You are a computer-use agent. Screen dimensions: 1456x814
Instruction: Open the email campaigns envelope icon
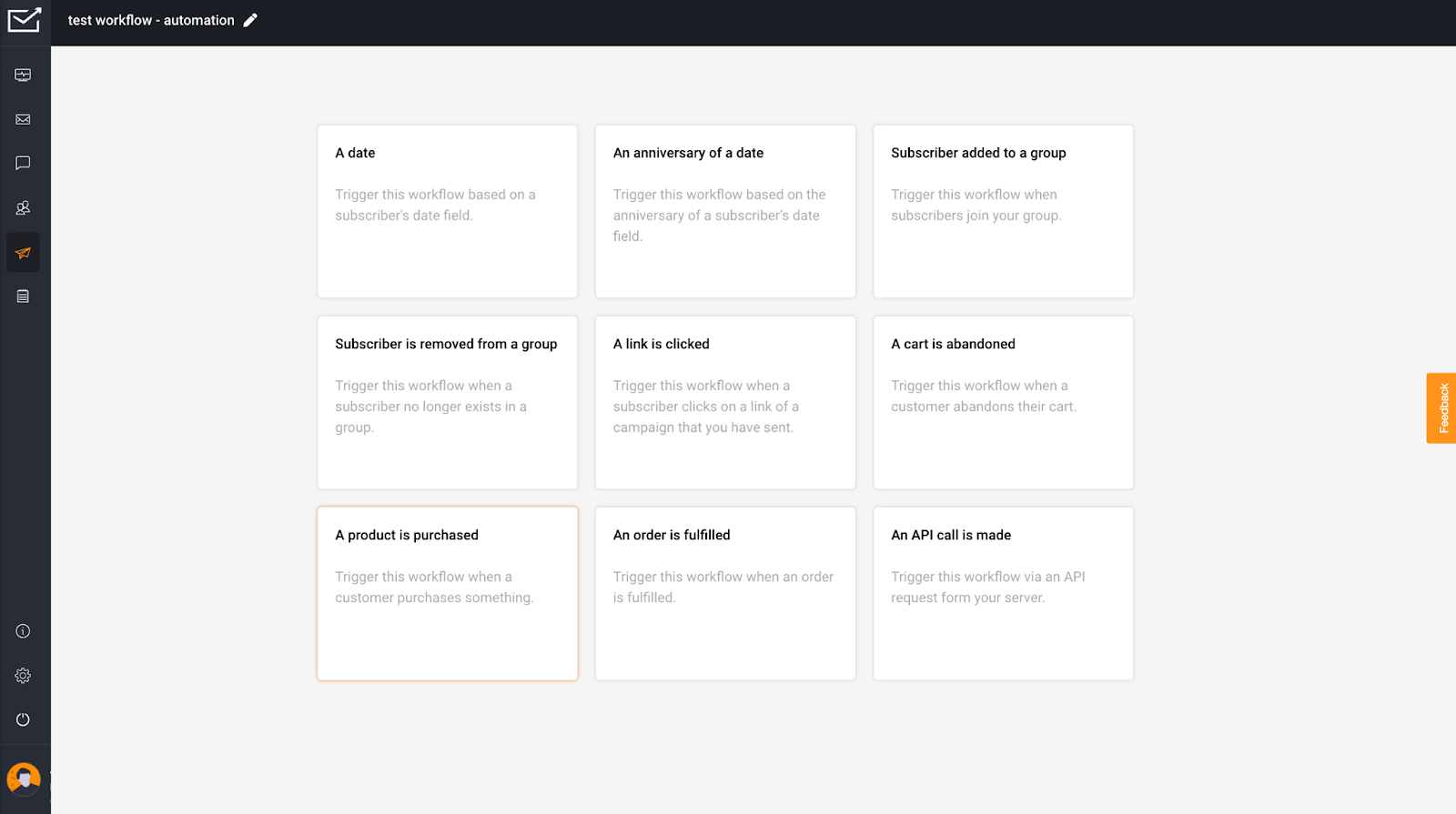pos(23,119)
